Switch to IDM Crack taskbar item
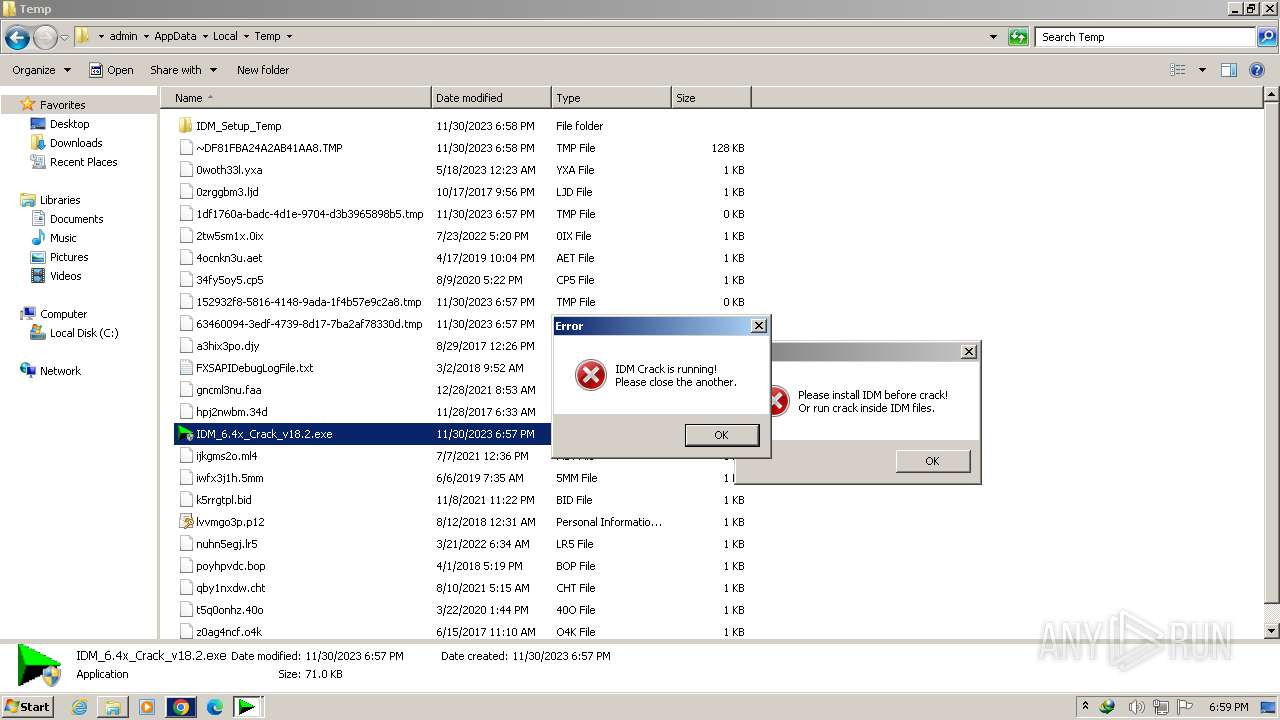Viewport: 1280px width, 720px height. (x=247, y=707)
